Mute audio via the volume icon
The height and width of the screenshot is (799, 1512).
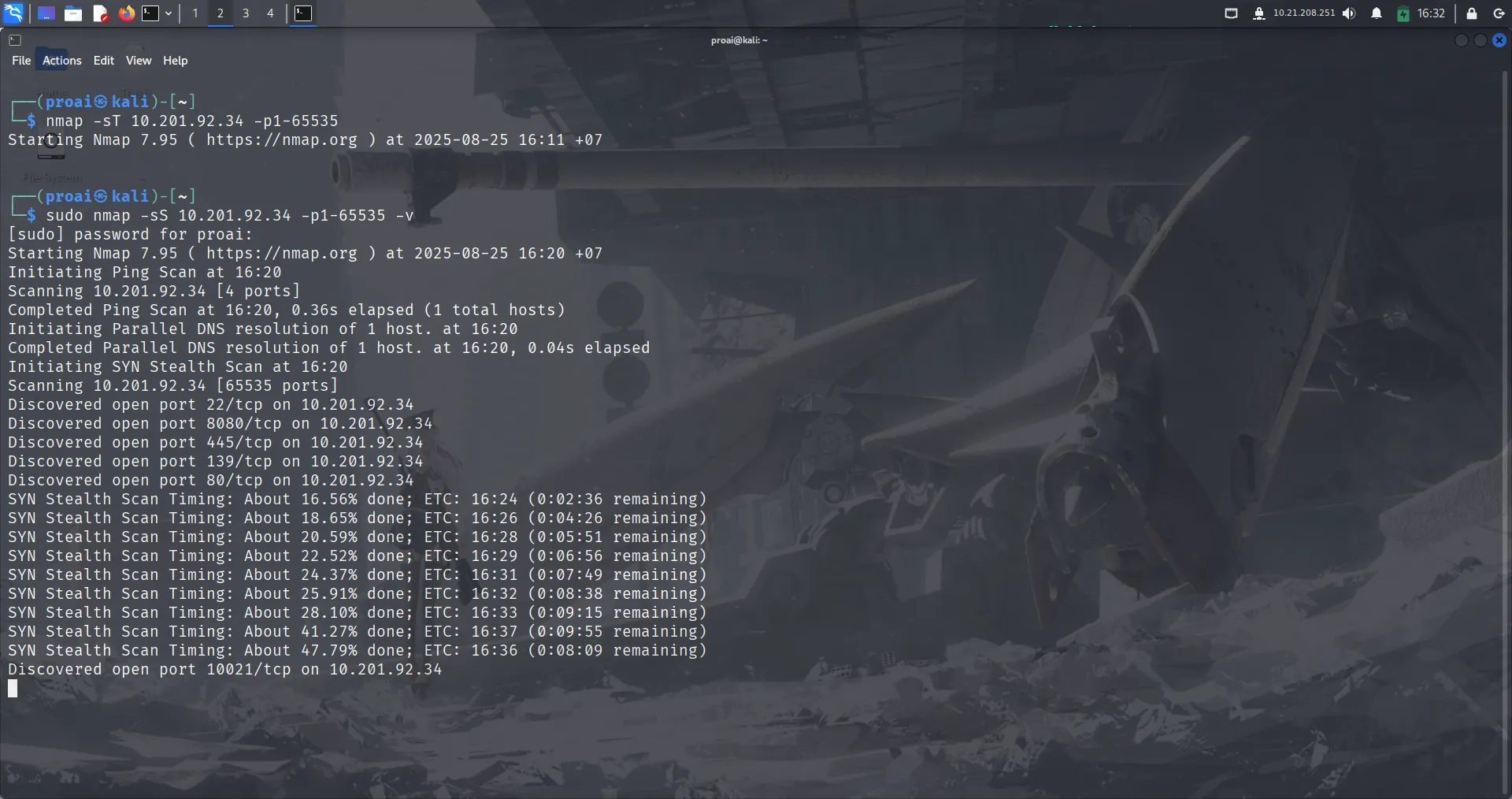[1349, 13]
